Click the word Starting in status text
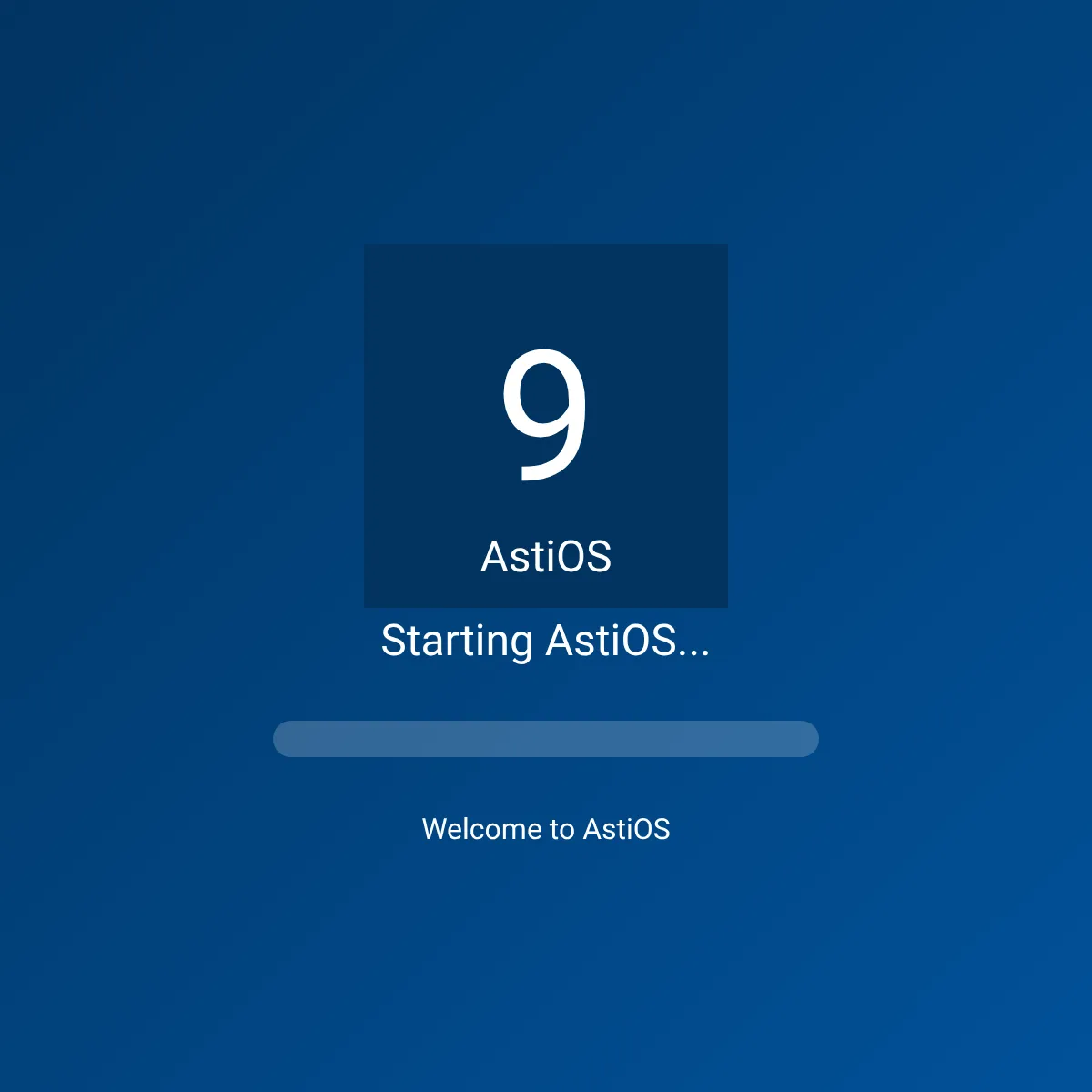The height and width of the screenshot is (1092, 1092). 456,641
